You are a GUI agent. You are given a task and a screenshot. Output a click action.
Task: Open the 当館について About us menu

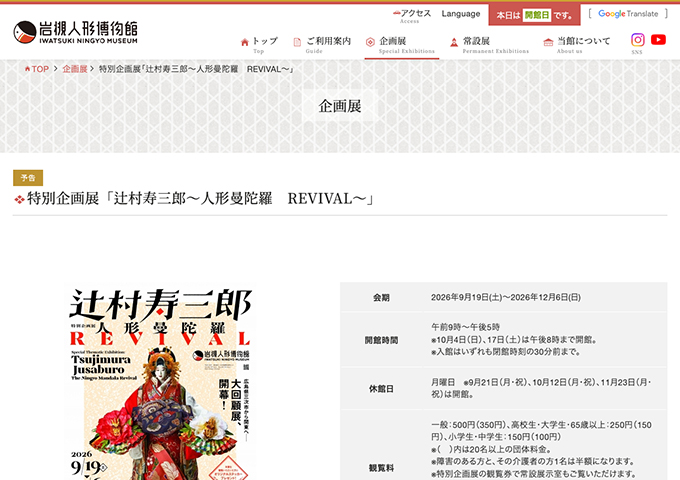pyautogui.click(x=577, y=45)
